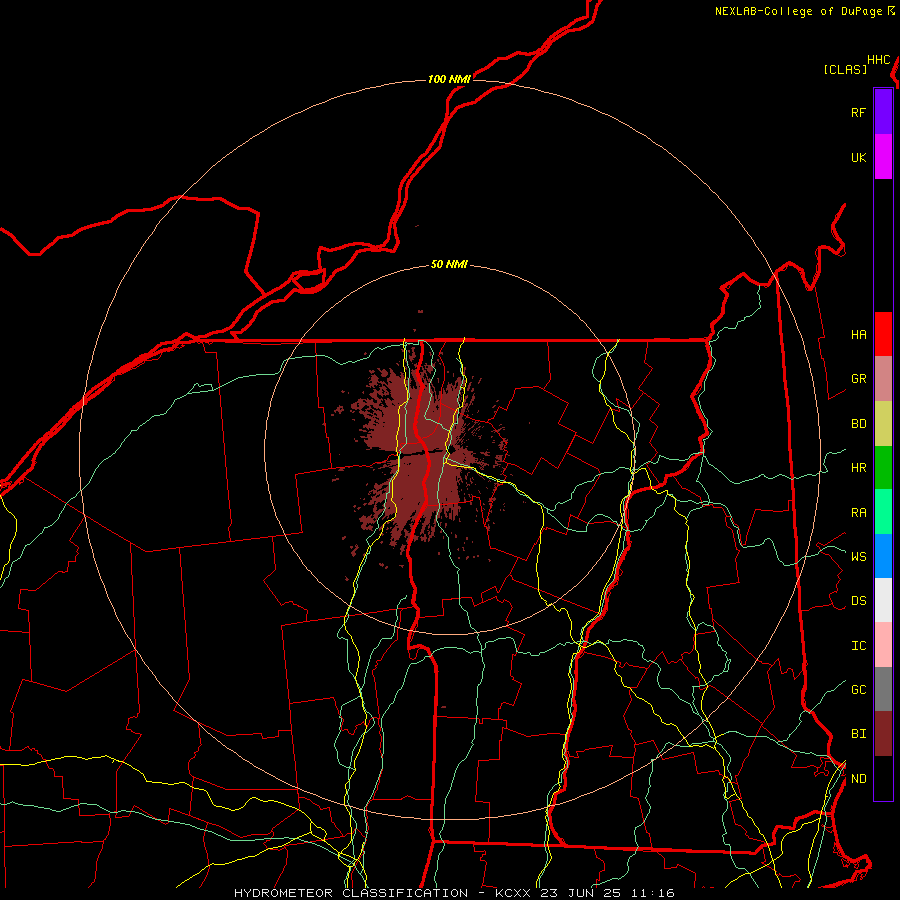900x900 pixels.
Task: Click the [CLAS] legend title
Action: click(845, 69)
